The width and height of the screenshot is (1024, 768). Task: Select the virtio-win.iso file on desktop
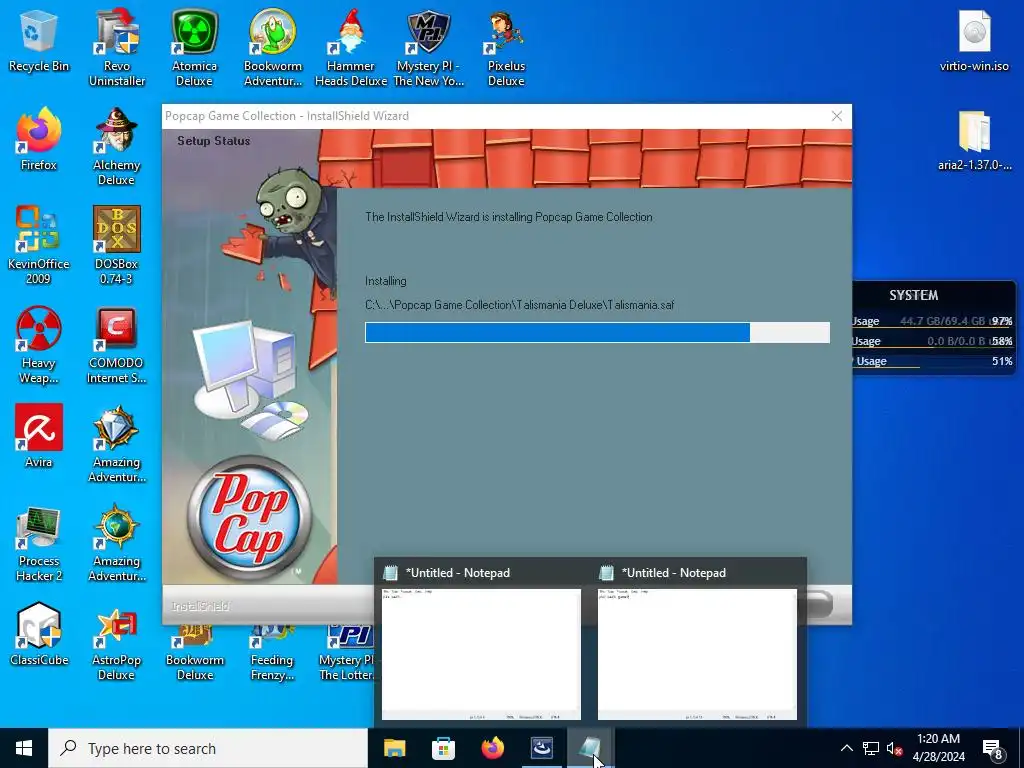[x=974, y=42]
